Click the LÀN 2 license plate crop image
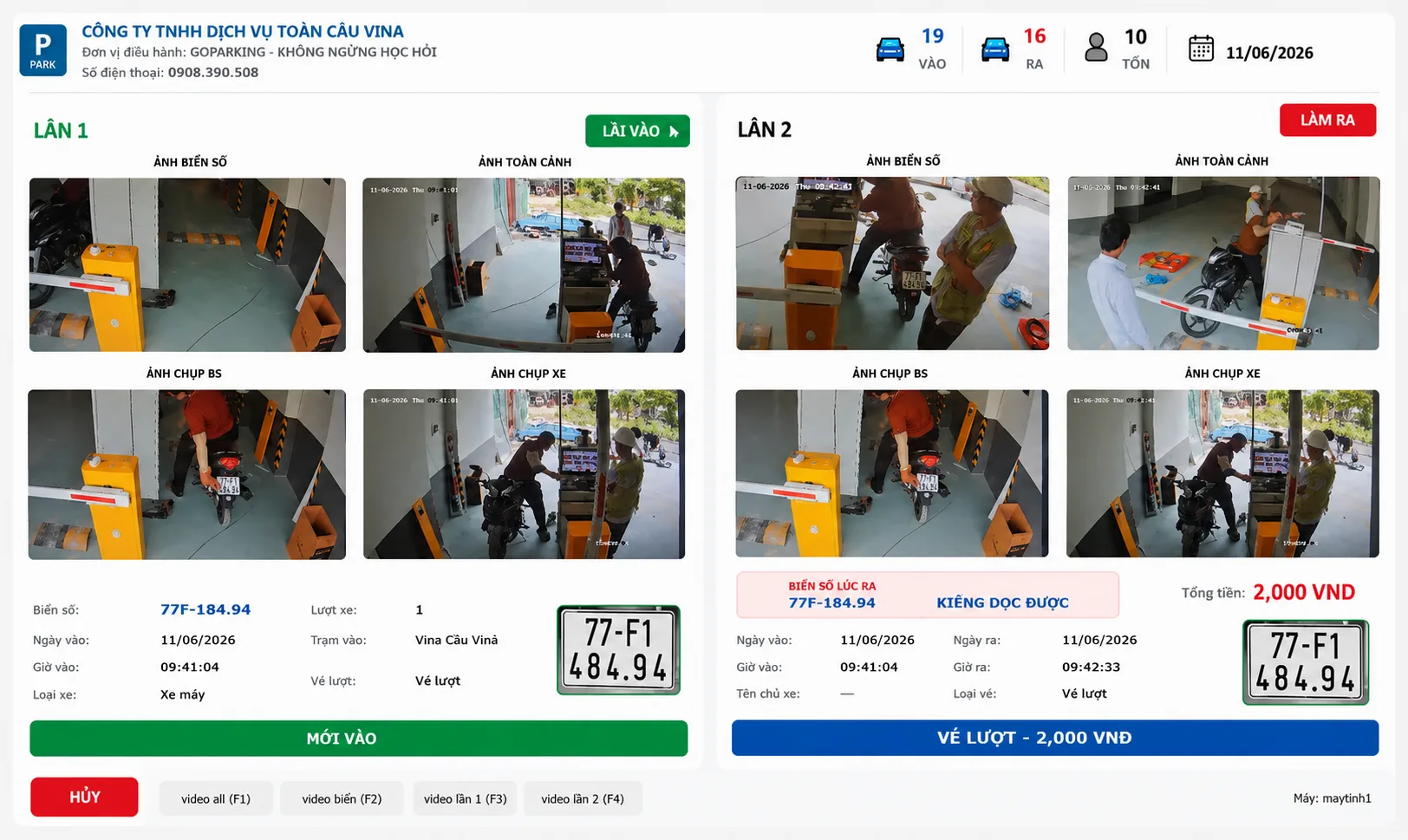This screenshot has width=1408, height=840. point(1306,662)
